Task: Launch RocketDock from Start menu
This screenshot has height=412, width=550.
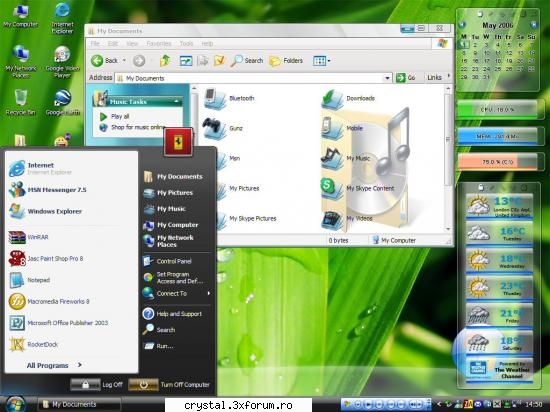Action: tap(34, 344)
